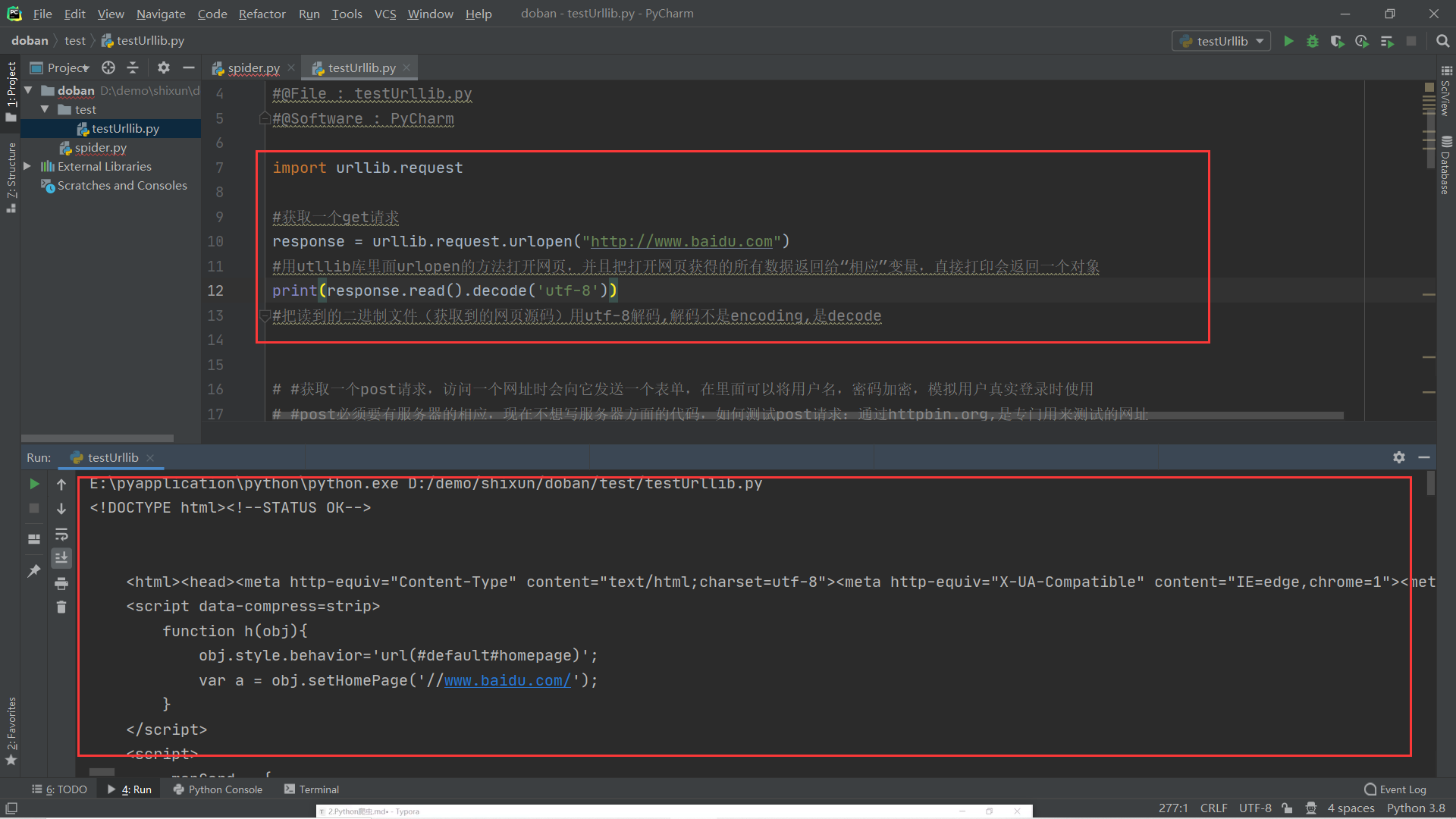Click the green Run button in top toolbar

tap(1288, 41)
